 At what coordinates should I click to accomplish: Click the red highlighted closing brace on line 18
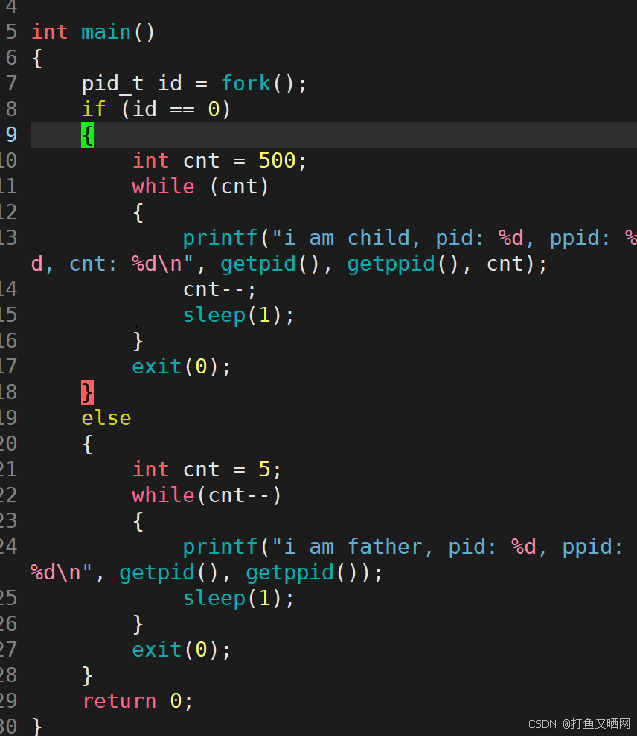point(87,392)
